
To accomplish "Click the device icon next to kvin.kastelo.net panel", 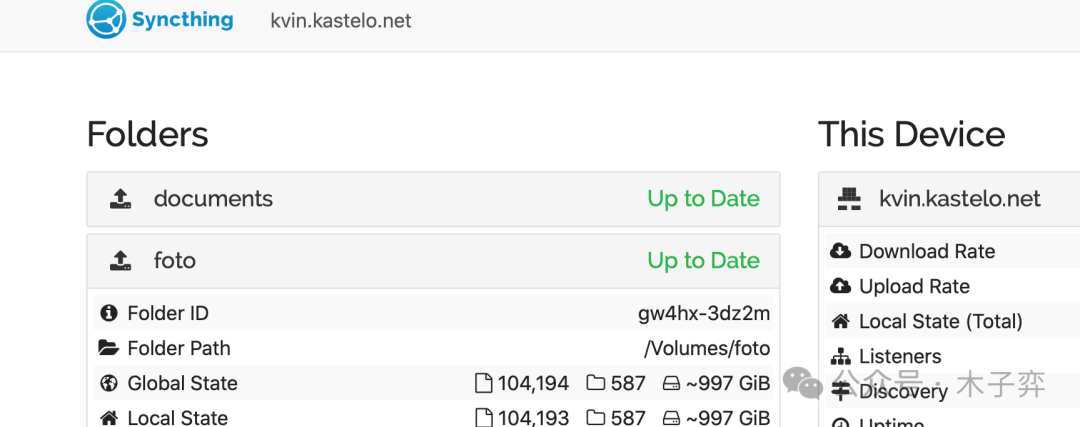I will 849,199.
